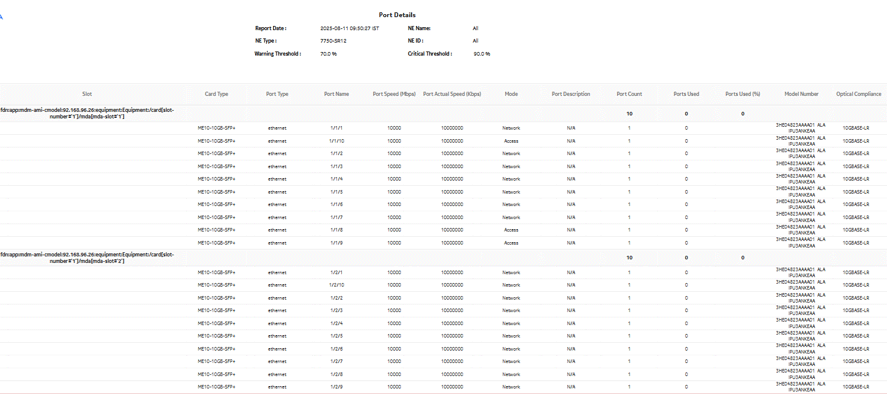Click the port count 10 for mda-slot='1'
887x394 pixels.
629,113
